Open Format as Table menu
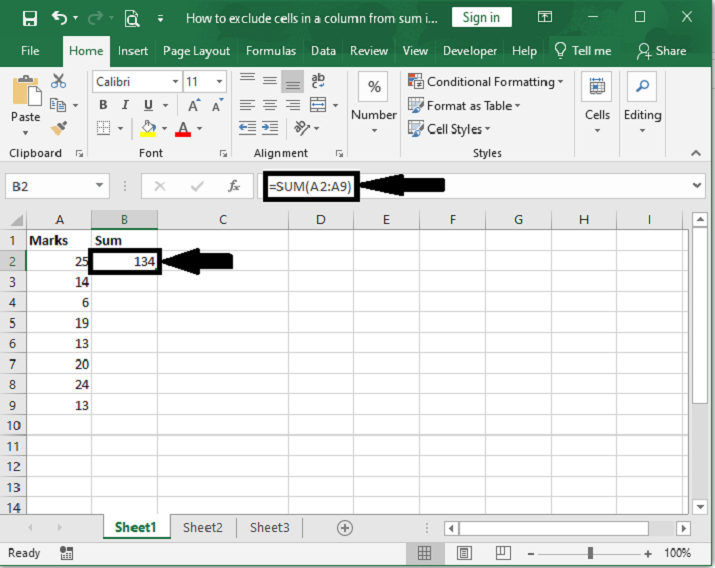This screenshot has width=715, height=568. coord(464,106)
